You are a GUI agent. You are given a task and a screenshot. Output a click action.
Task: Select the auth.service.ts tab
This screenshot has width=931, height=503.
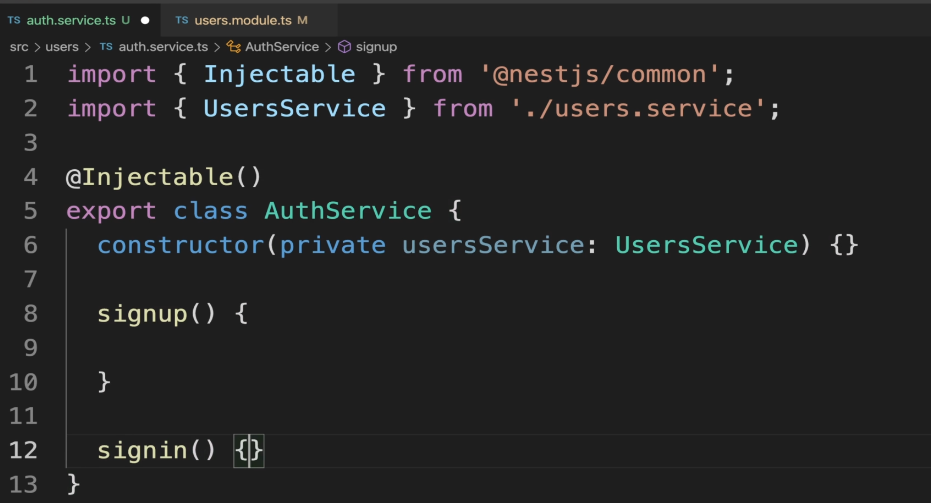(x=80, y=20)
